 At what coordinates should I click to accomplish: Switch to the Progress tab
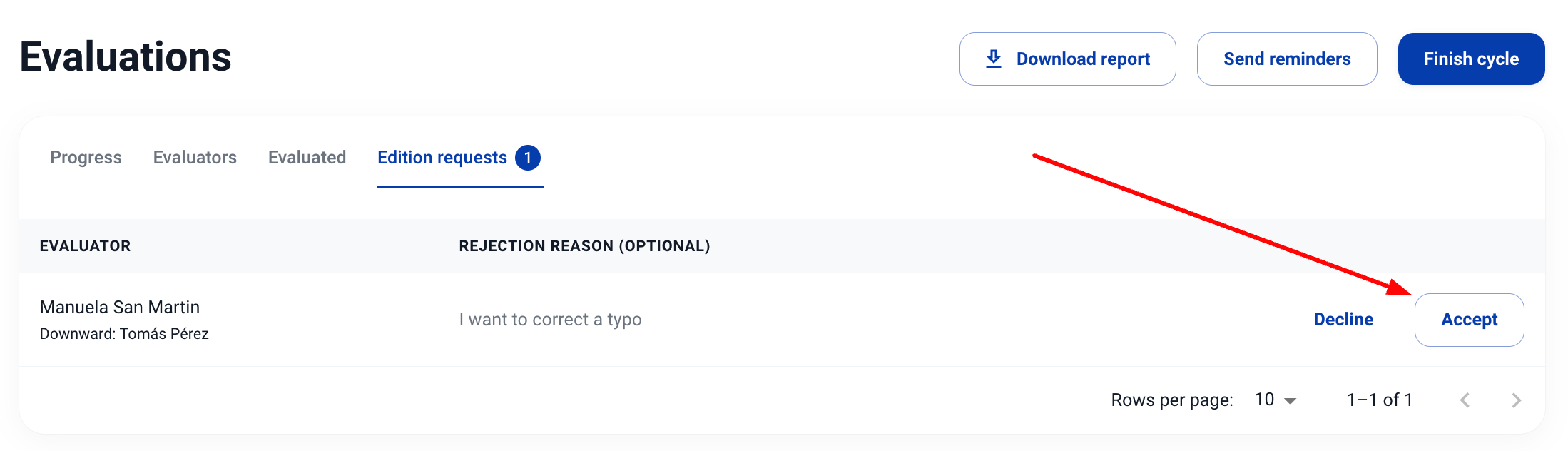coord(86,158)
